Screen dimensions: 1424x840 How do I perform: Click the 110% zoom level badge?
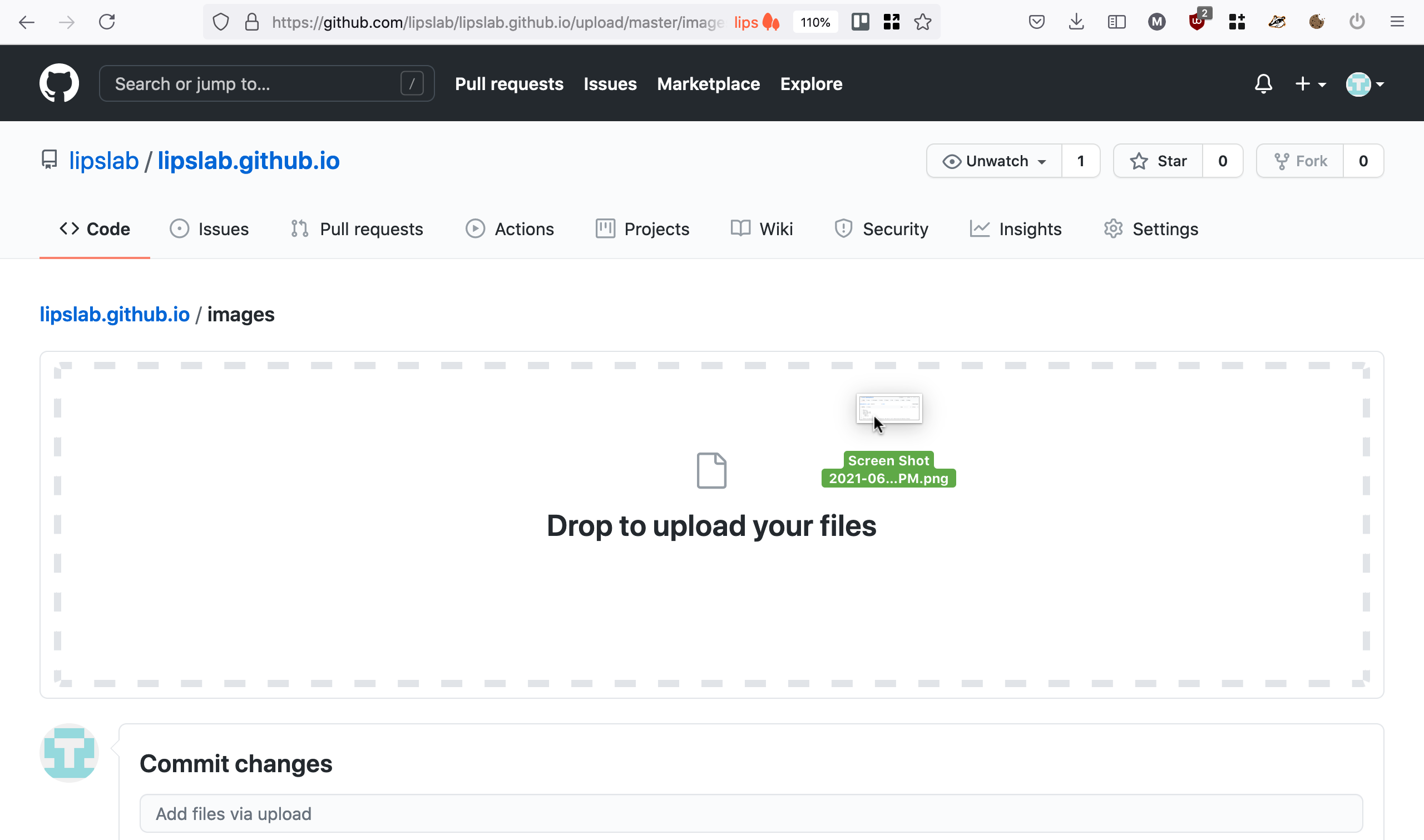point(815,22)
